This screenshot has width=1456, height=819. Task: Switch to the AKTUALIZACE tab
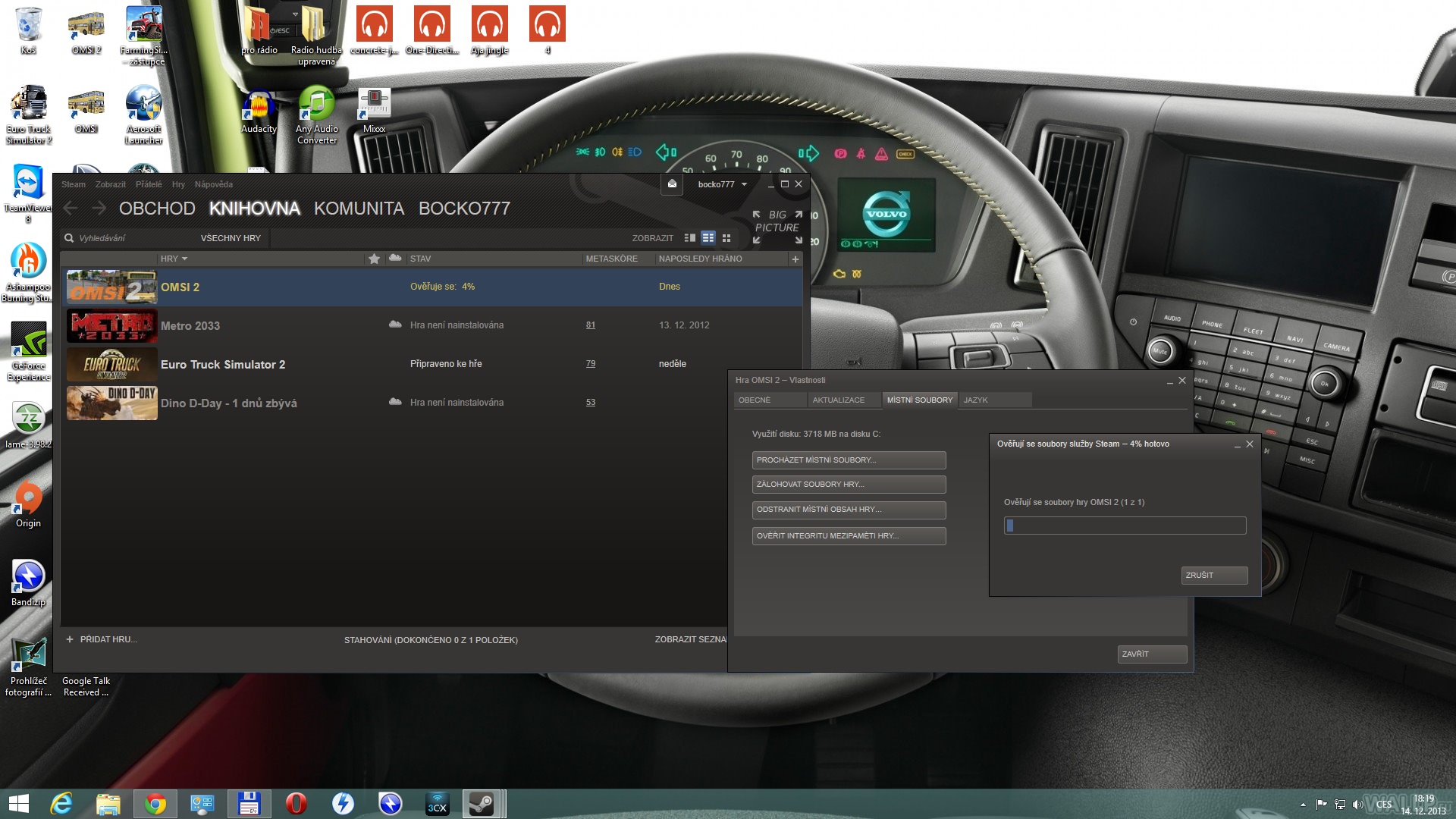(x=839, y=400)
